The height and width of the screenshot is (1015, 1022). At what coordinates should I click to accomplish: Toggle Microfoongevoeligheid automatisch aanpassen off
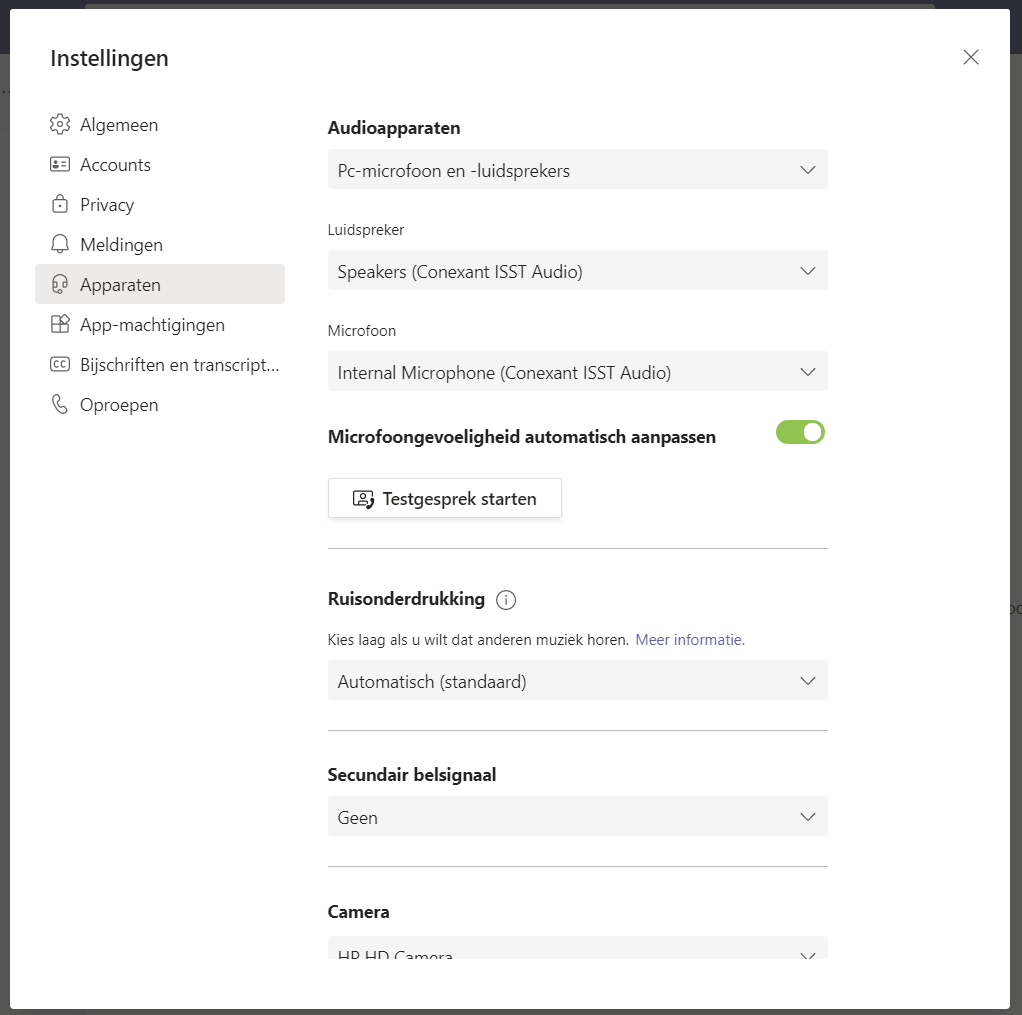[800, 432]
